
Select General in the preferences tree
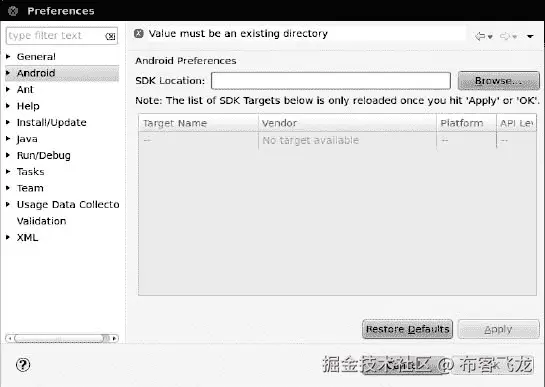click(36, 57)
